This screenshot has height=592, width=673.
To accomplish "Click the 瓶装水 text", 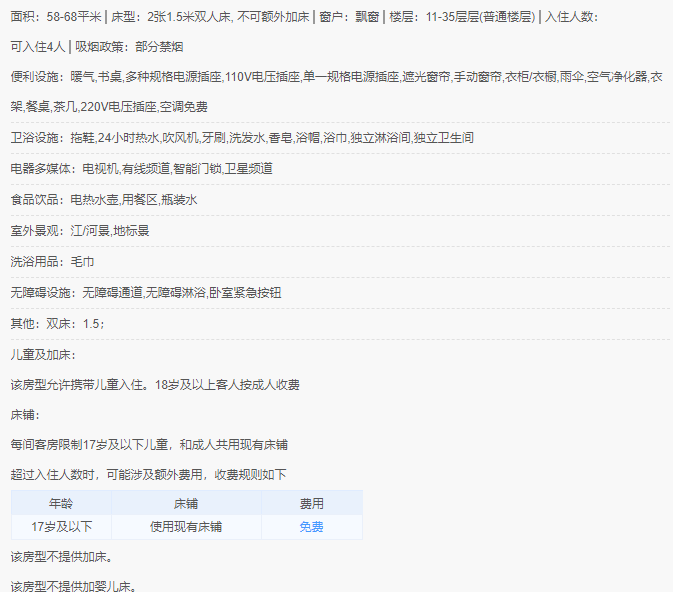I will point(179,200).
